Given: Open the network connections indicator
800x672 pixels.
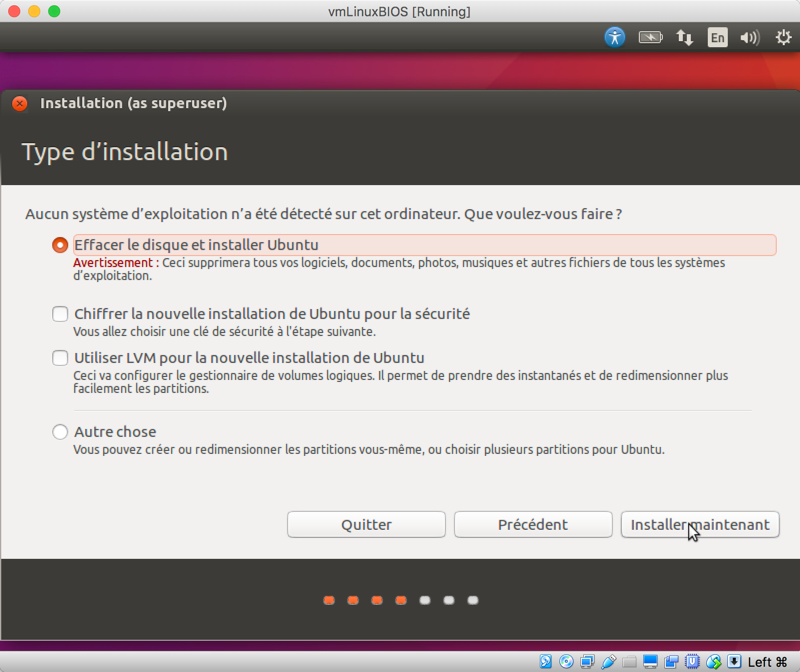Looking at the screenshot, I should coord(684,37).
